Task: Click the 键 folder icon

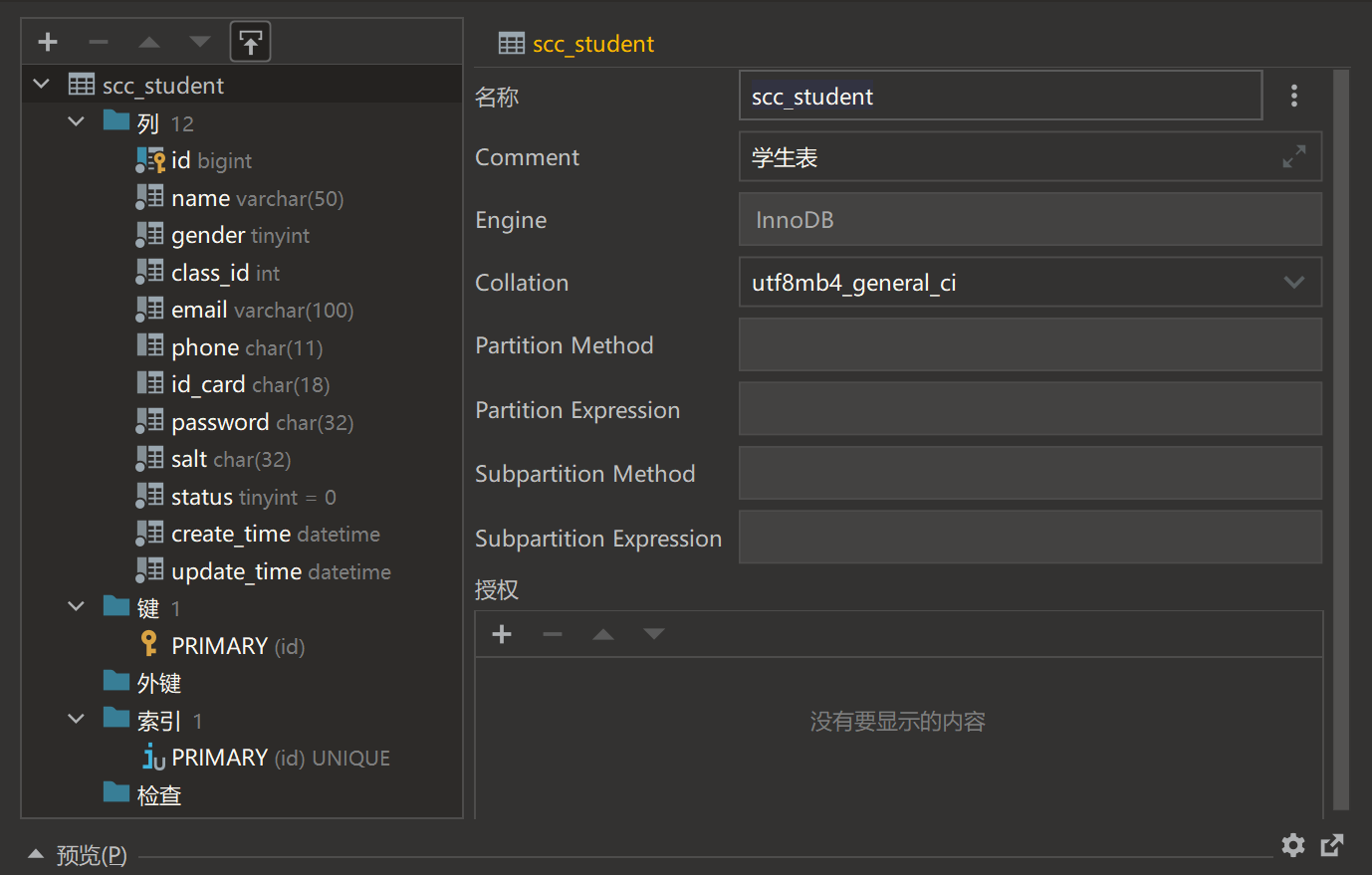Action: pos(116,606)
